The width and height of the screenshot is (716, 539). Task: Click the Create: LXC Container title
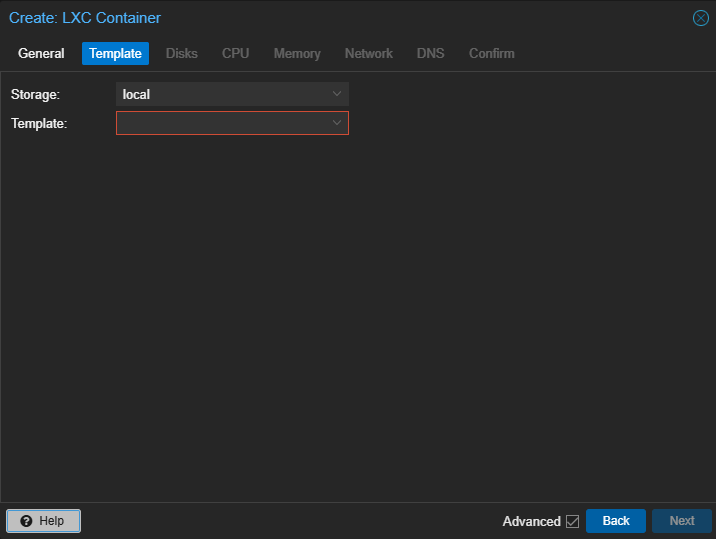(x=85, y=18)
